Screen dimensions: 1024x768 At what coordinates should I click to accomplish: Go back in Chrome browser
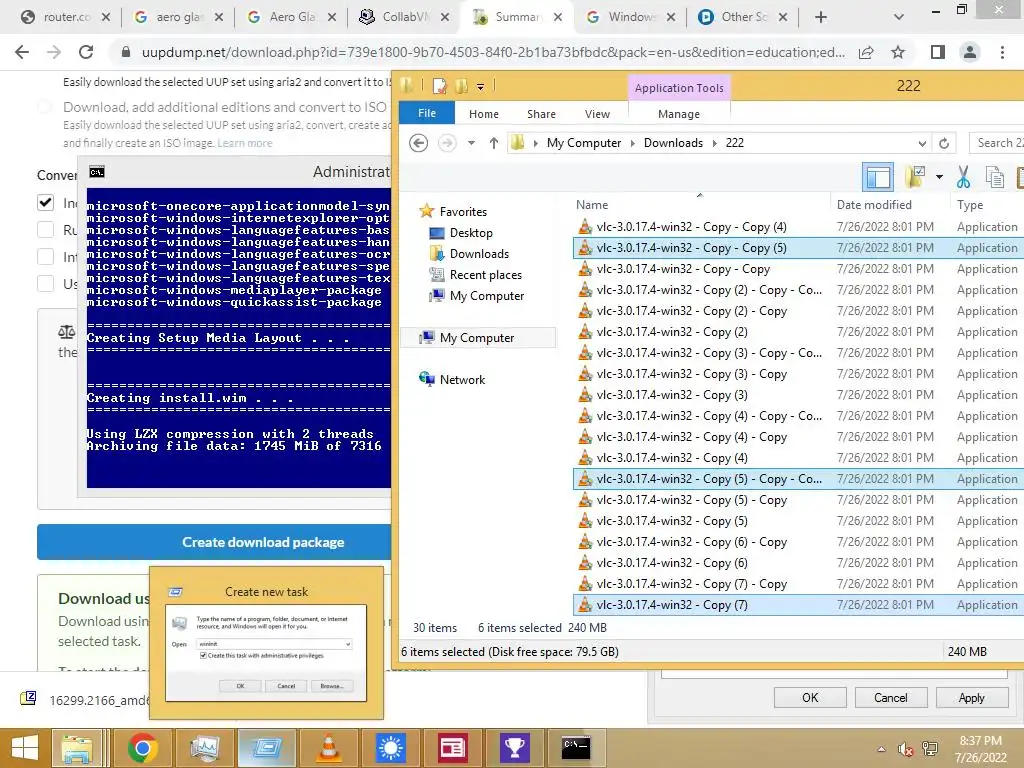(22, 52)
